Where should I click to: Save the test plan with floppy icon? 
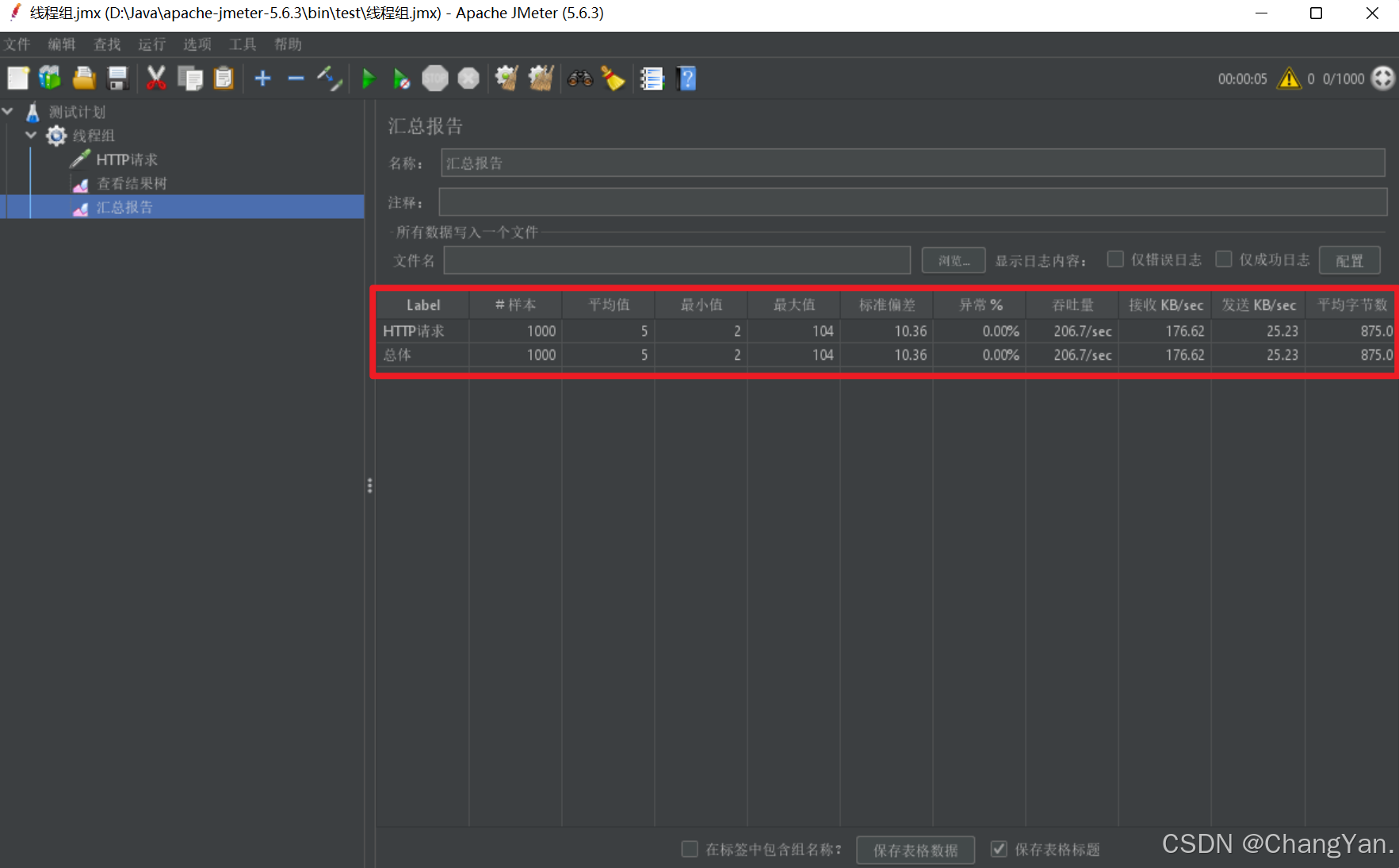118,78
